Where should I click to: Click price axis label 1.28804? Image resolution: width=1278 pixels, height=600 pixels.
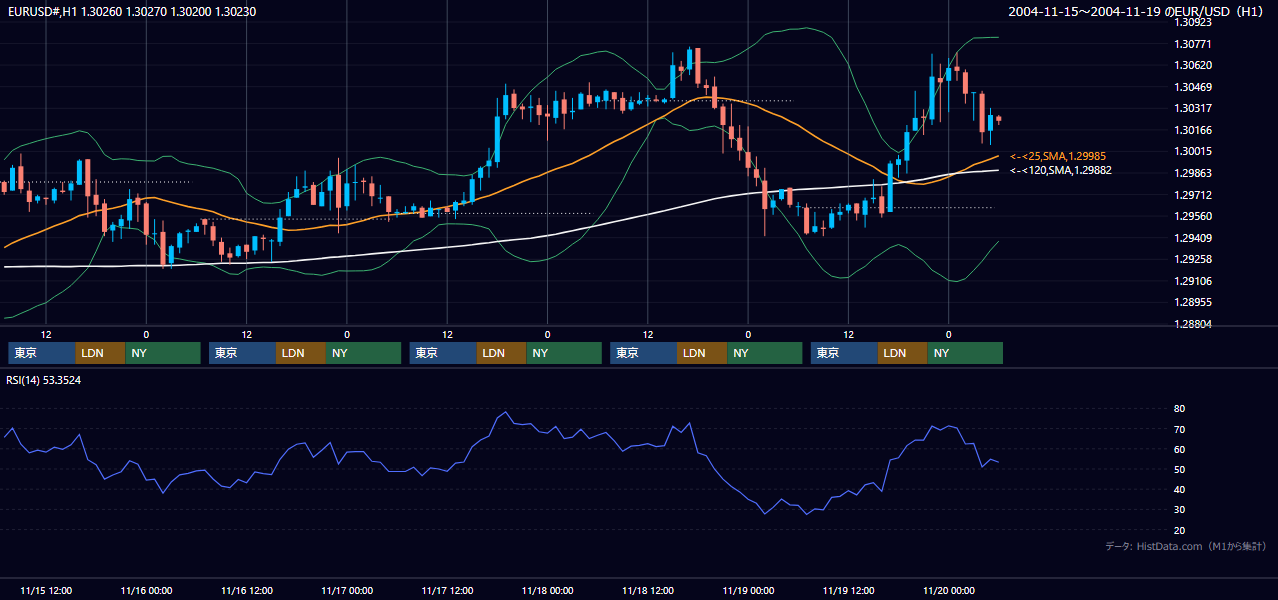[x=1195, y=324]
